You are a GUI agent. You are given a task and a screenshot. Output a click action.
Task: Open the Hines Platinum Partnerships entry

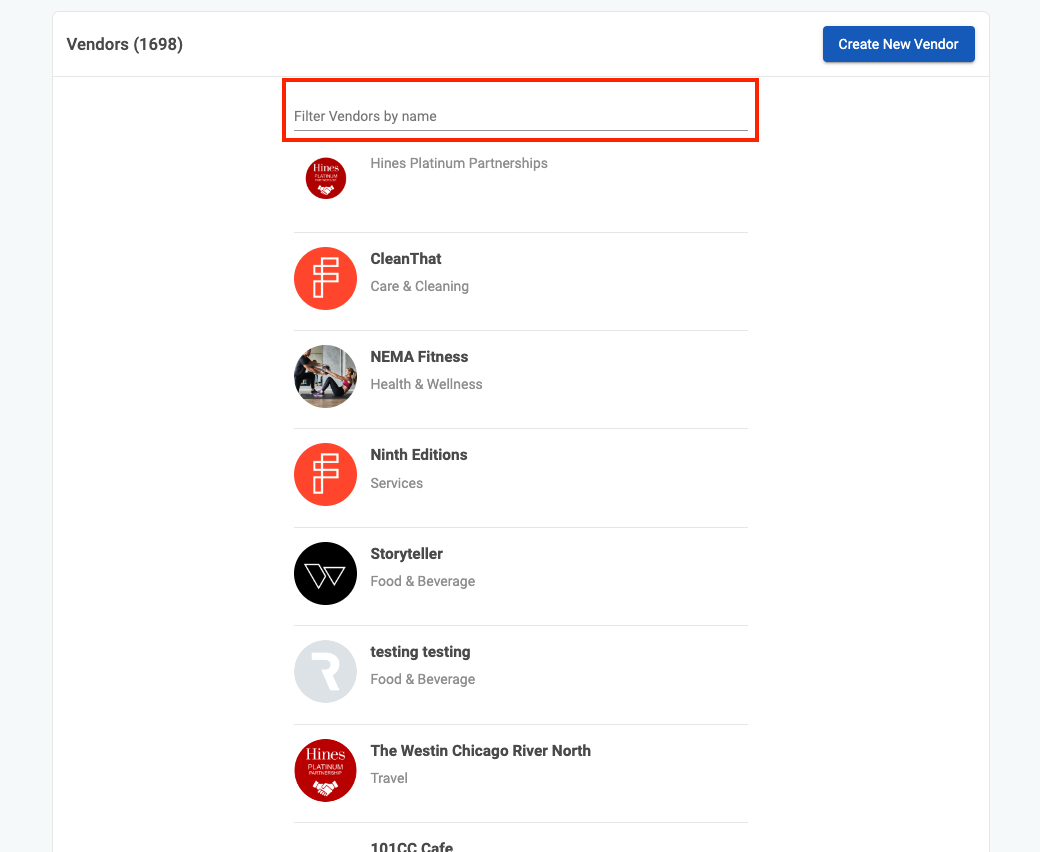point(458,163)
